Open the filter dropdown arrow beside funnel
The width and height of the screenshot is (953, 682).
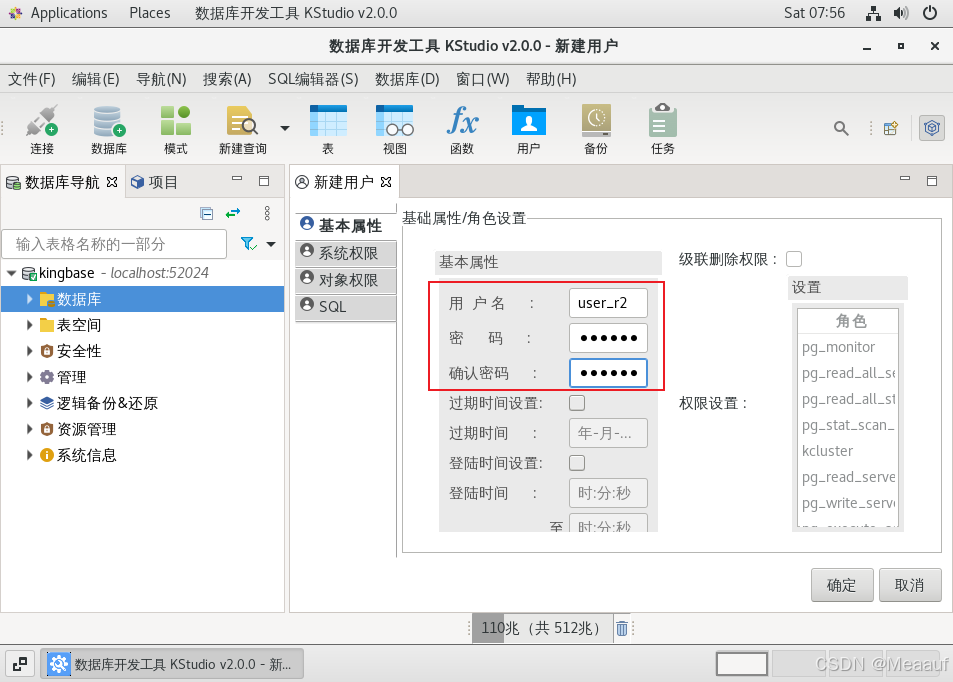click(271, 244)
